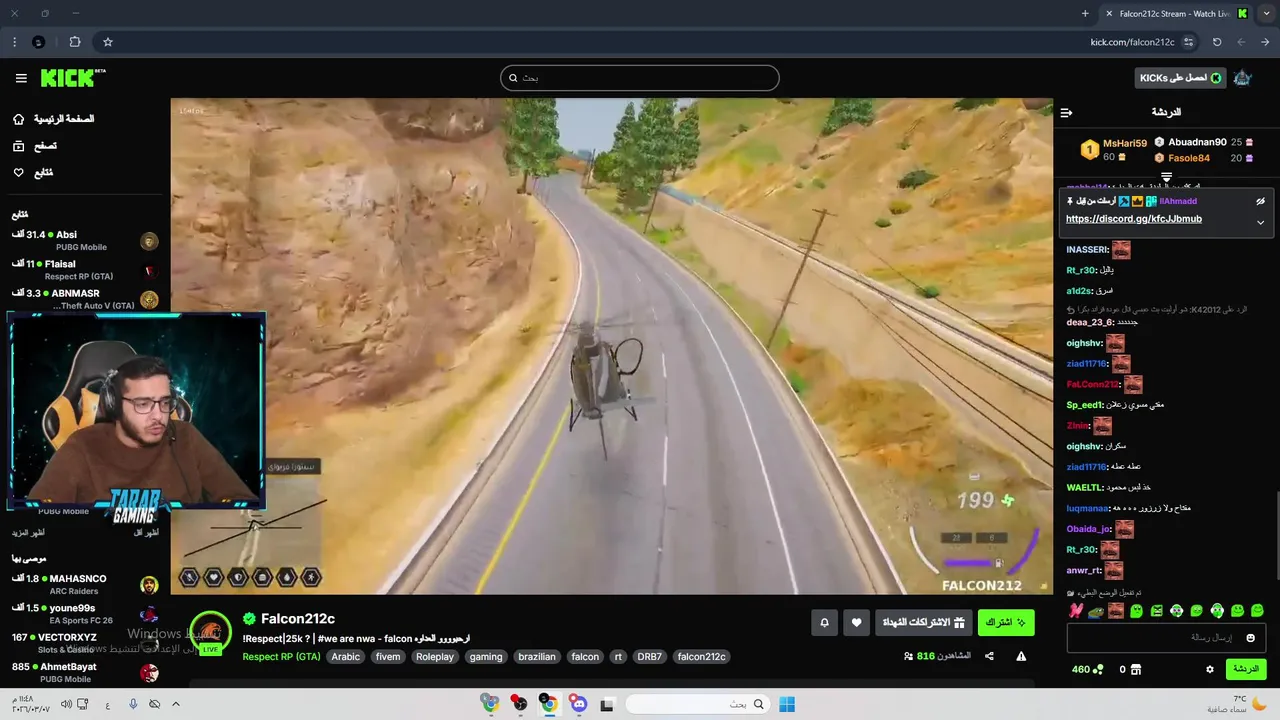
Task: Open chat settings gear icon
Action: 1209,669
